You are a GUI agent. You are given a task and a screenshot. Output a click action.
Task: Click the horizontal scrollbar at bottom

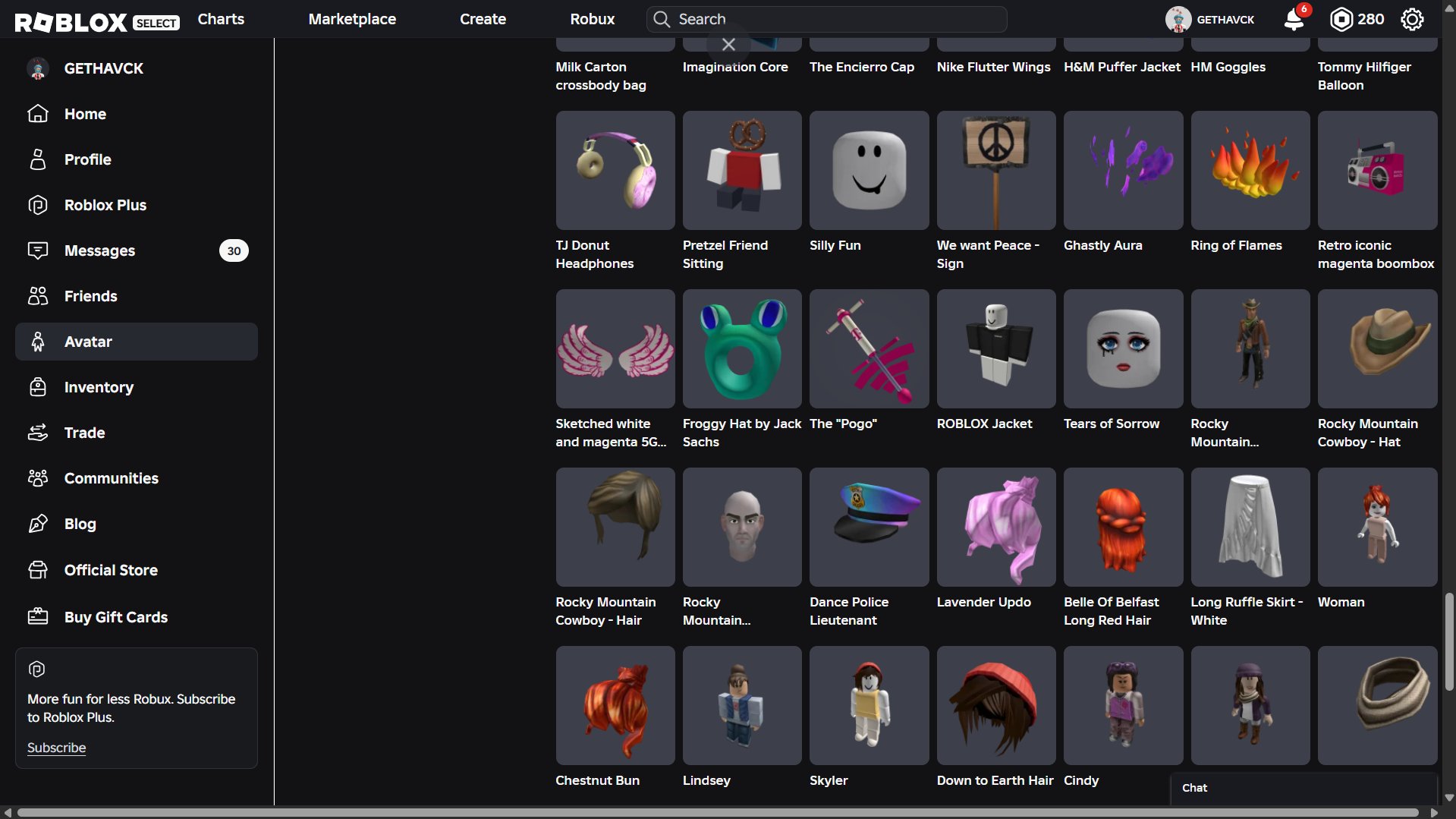pyautogui.click(x=717, y=812)
